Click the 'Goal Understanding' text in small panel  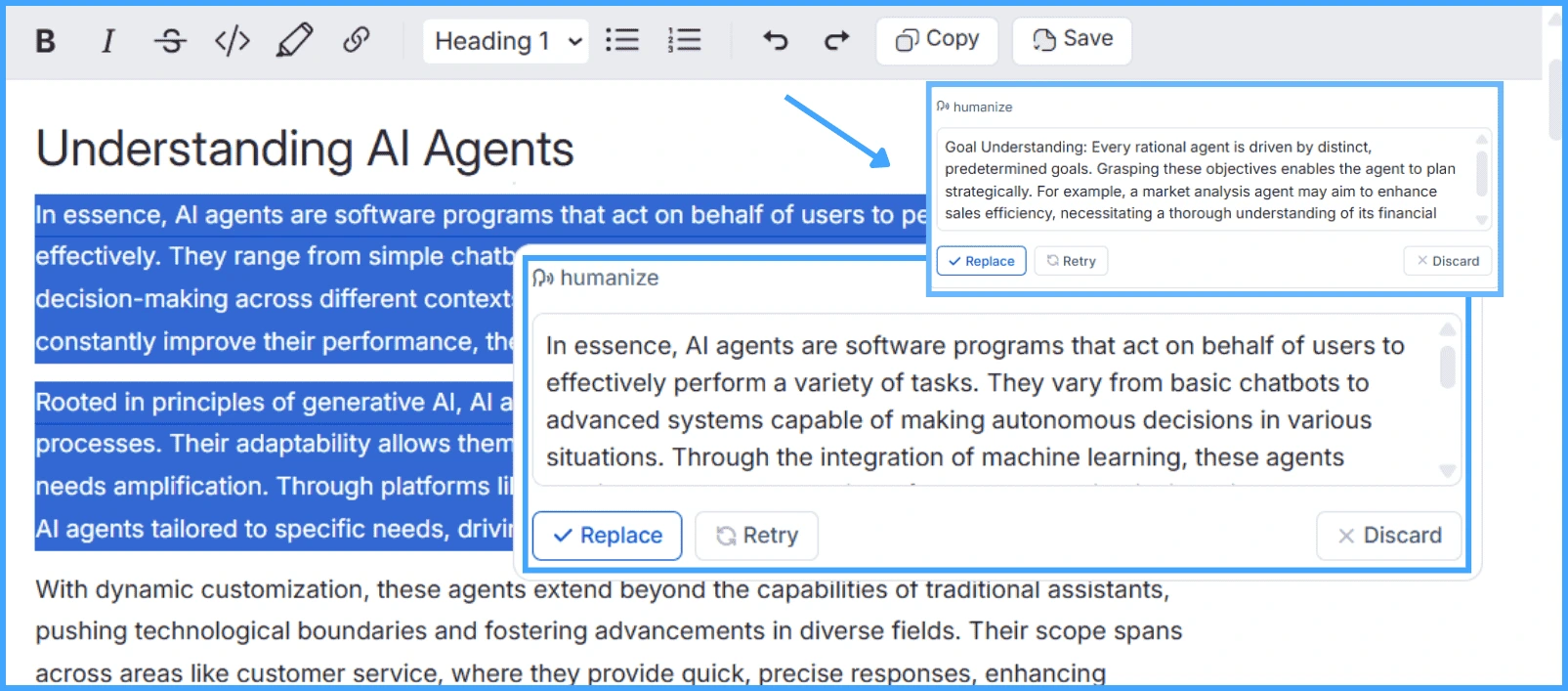click(1016, 148)
